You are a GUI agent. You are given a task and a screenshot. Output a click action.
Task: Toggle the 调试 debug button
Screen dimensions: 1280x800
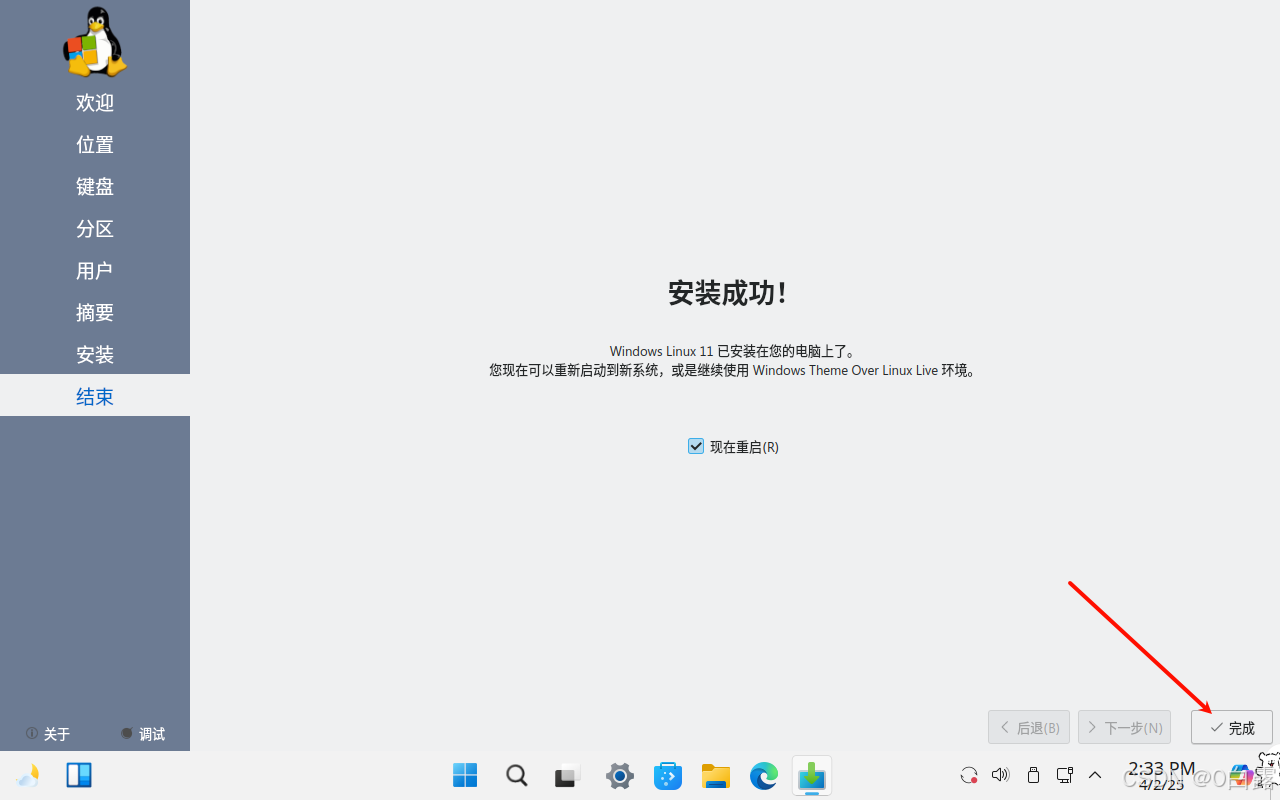pos(142,734)
